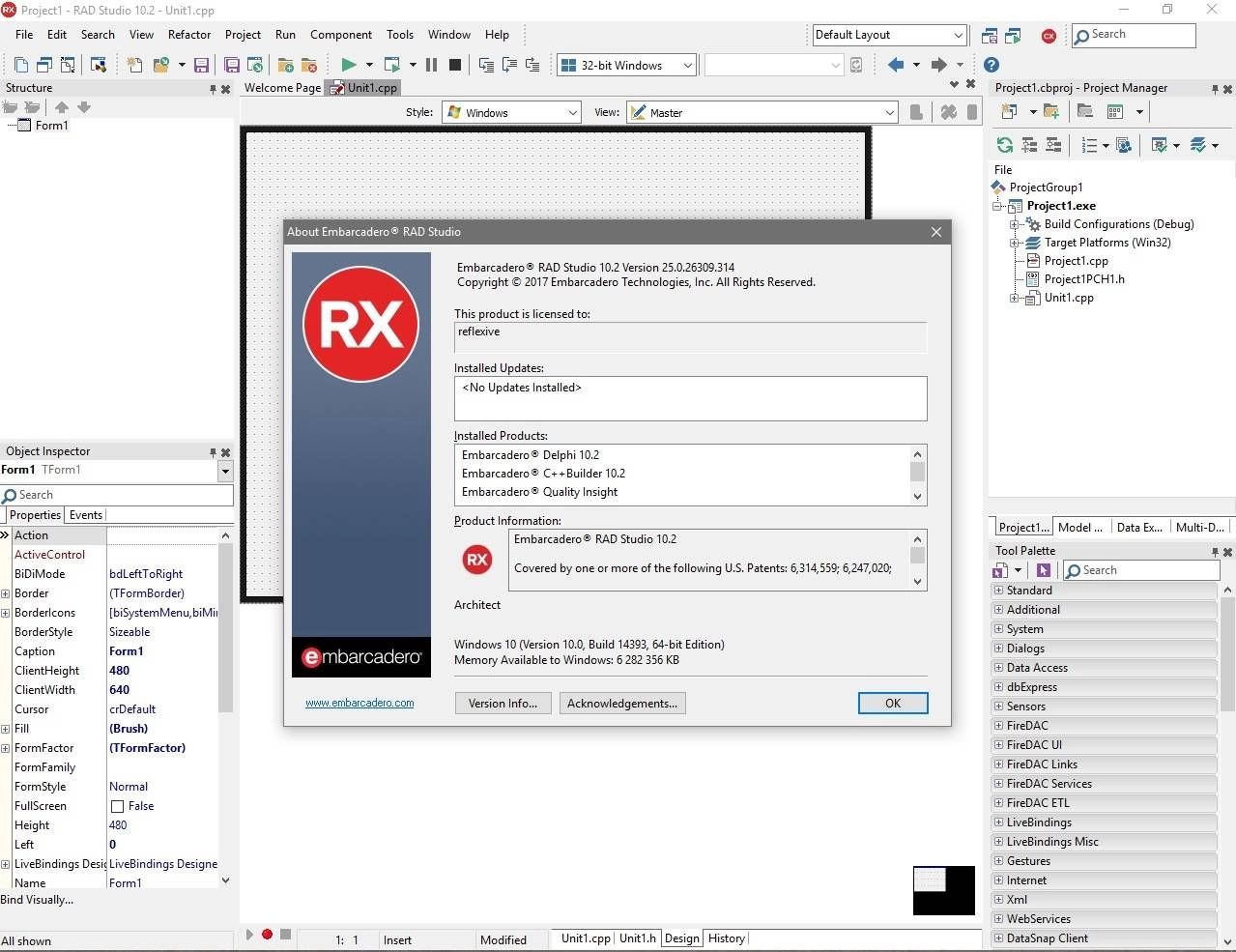Open the www.embarcadero.com link
This screenshot has height=952, width=1236.
click(359, 704)
